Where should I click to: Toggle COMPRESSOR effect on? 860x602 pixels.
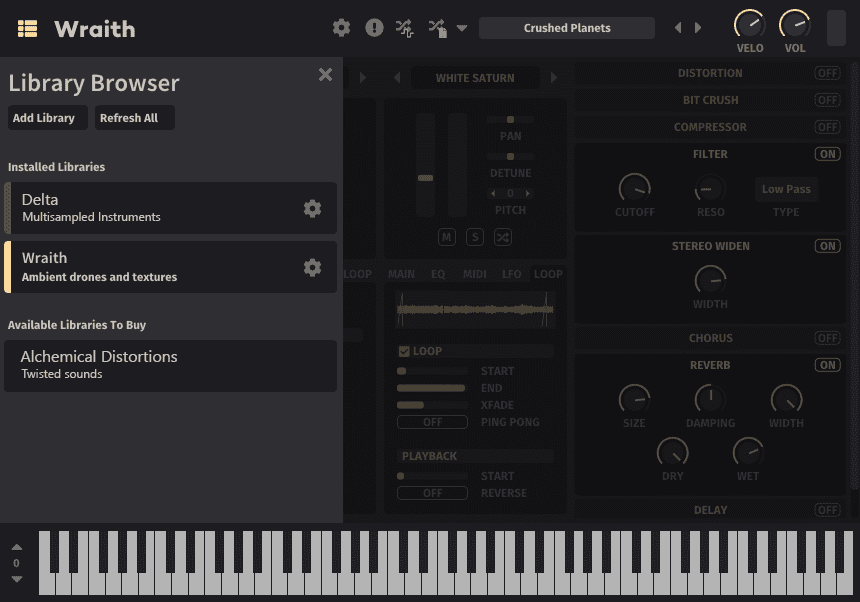pyautogui.click(x=827, y=127)
